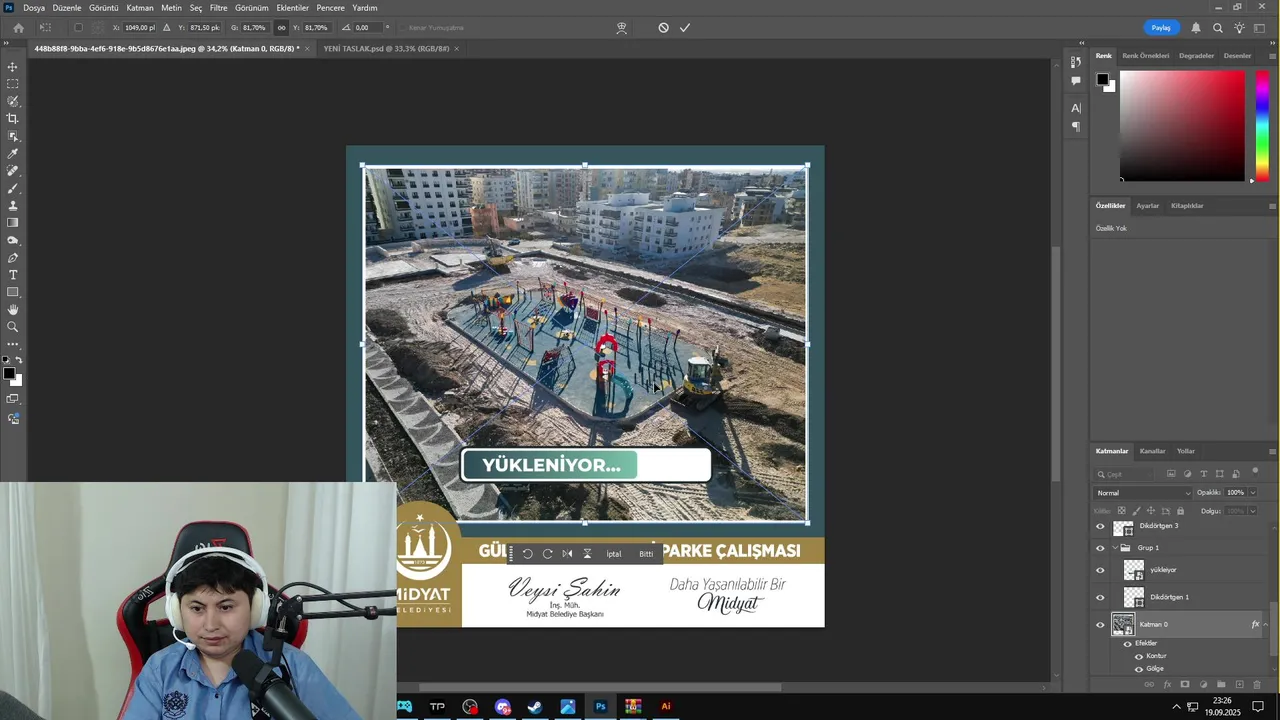
Task: Switch to the Kanallar tab
Action: pos(1152,451)
